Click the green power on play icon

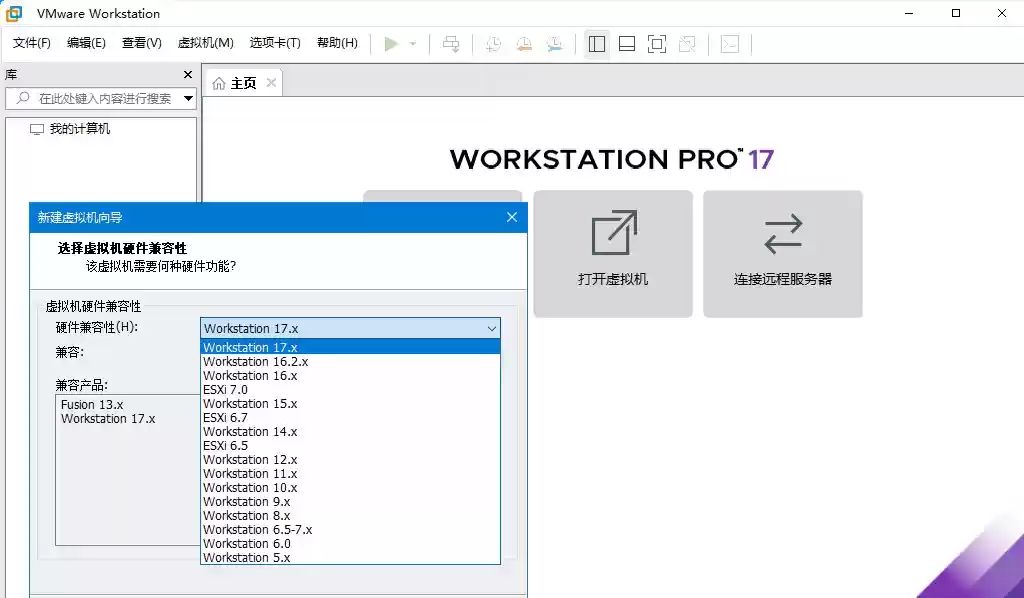[391, 44]
